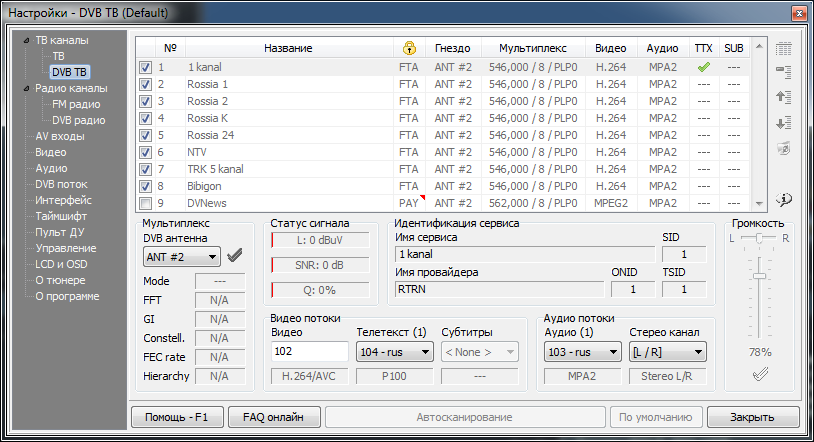Click the Закрыть button
Screen dimensions: 814x442
click(753, 417)
